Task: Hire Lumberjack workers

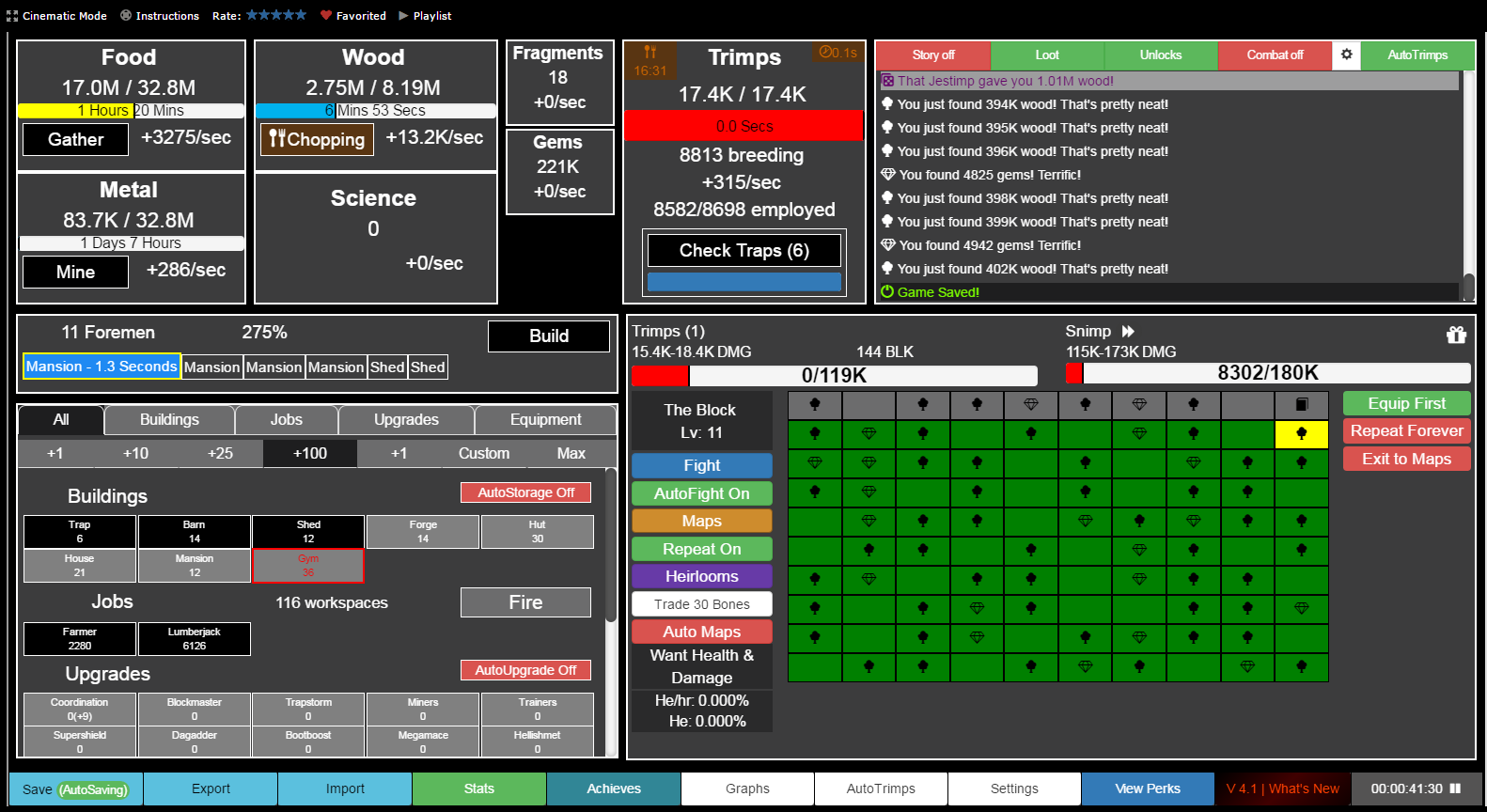Action: pos(195,639)
